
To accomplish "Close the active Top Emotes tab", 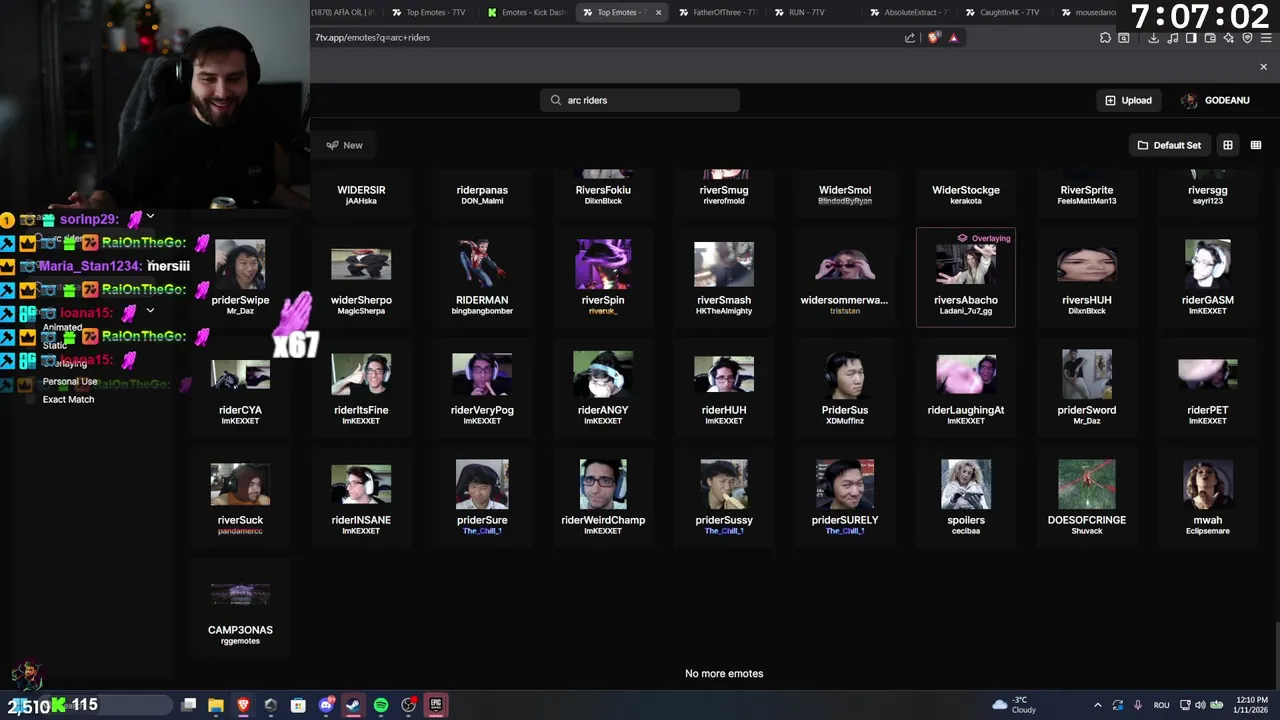I will (658, 12).
